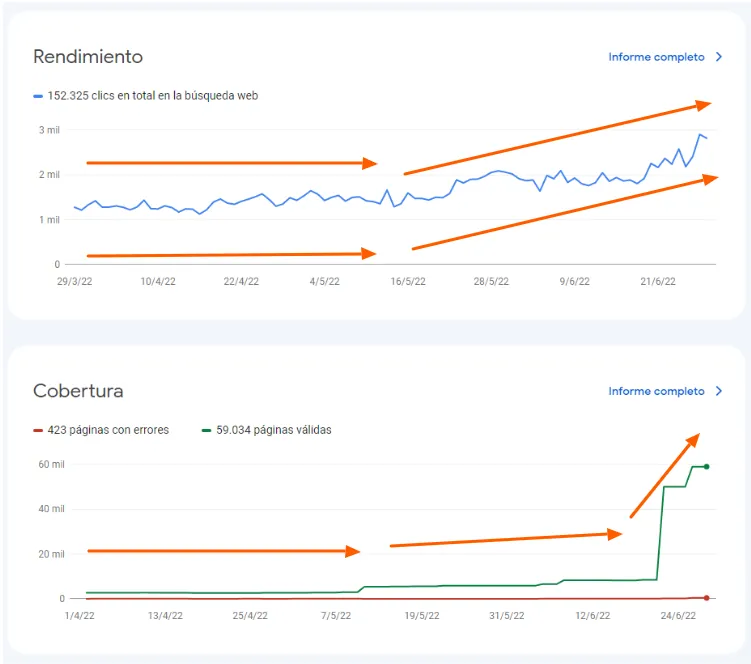Screen dimensions: 751x664
Task: Click the '2 mil' axis label
Action: click(x=49, y=175)
